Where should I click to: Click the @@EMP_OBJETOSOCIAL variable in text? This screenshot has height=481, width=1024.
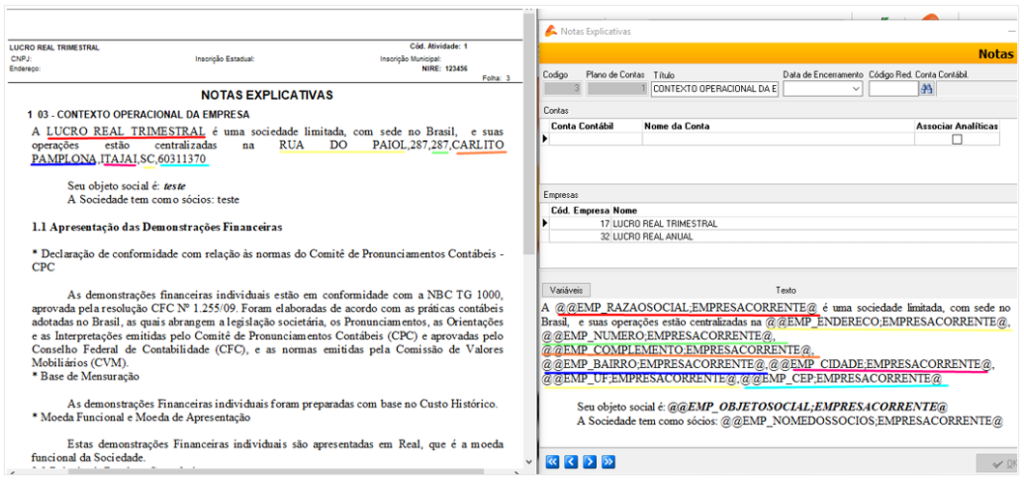807,407
